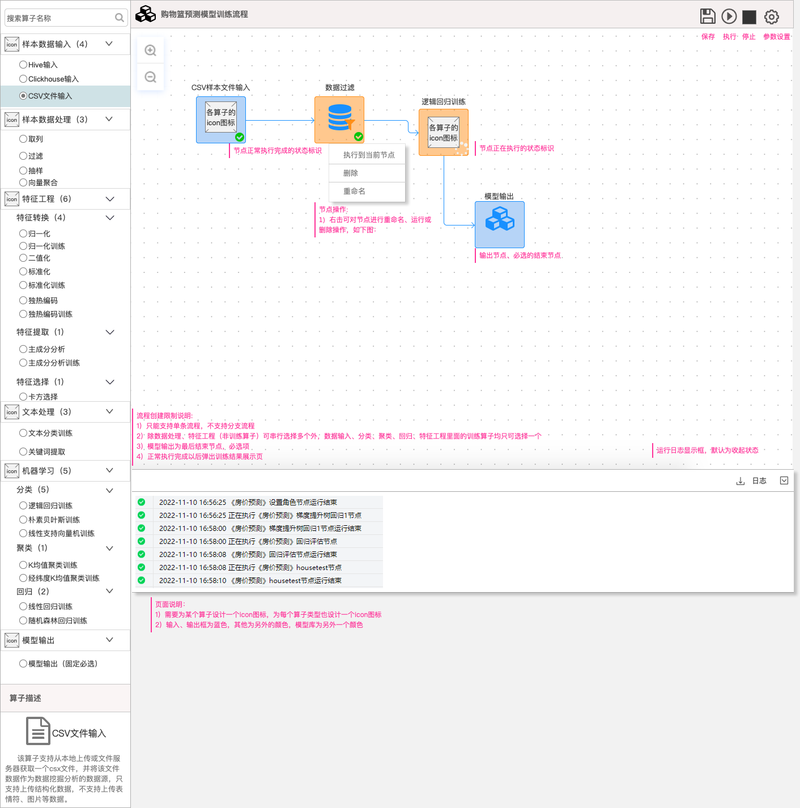
Task: Zoom in on the canvas
Action: [x=151, y=50]
